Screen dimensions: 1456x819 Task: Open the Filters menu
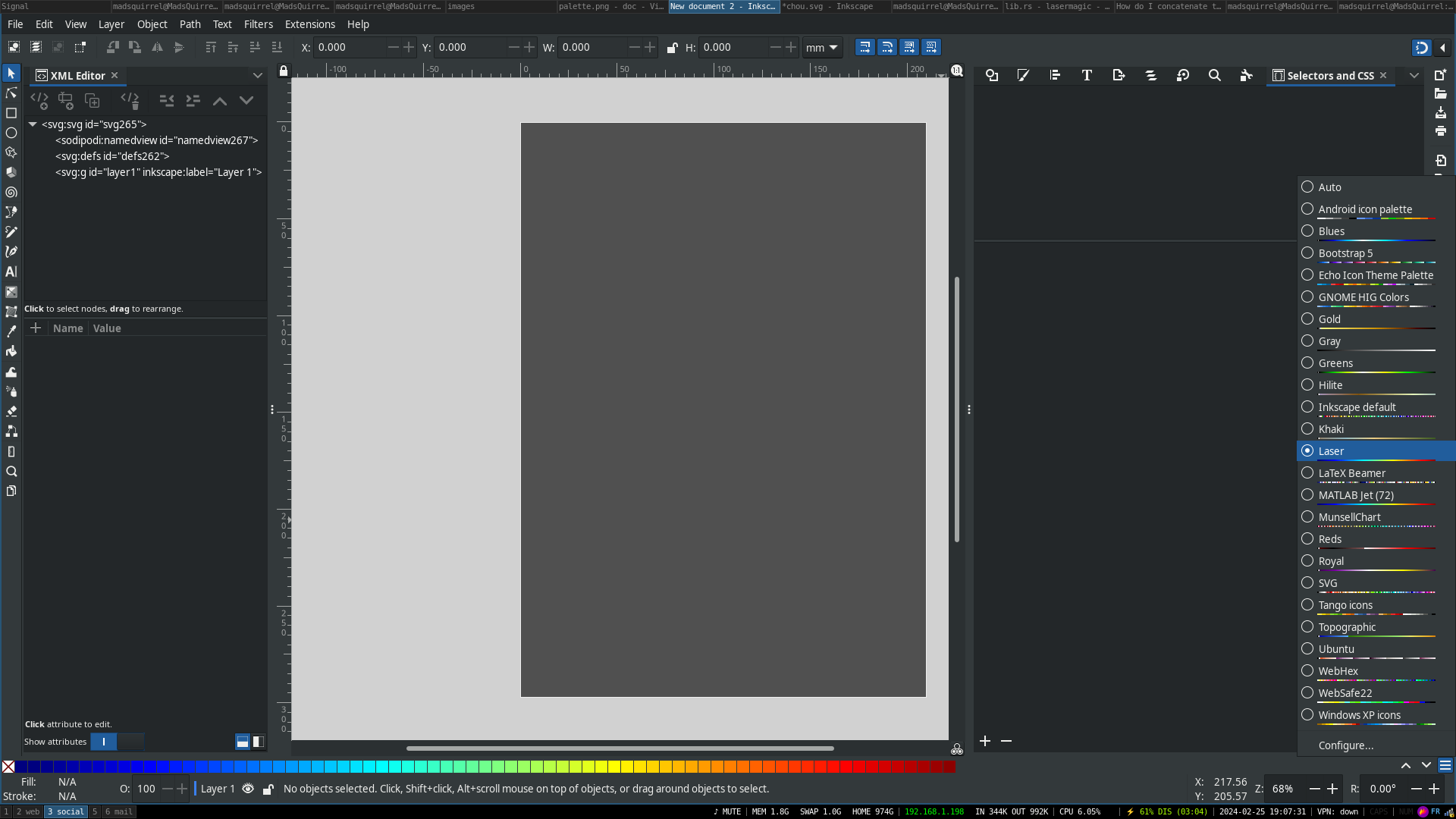coord(259,24)
